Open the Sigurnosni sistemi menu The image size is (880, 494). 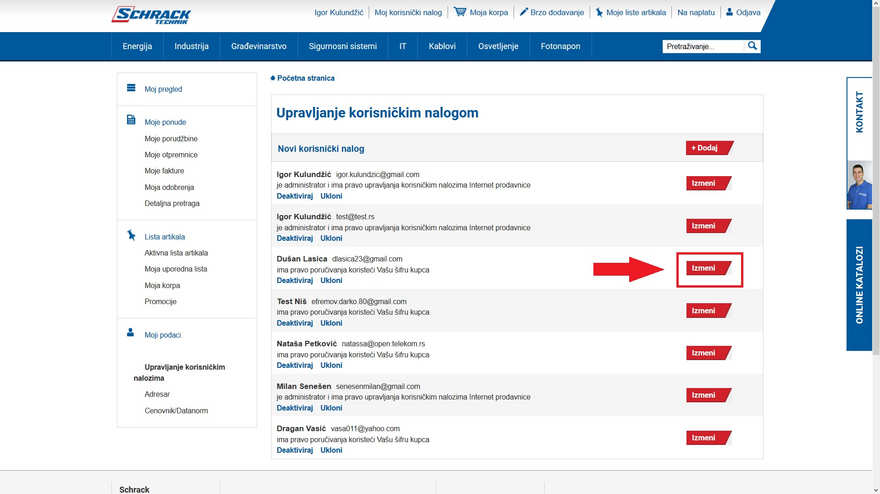coord(343,46)
